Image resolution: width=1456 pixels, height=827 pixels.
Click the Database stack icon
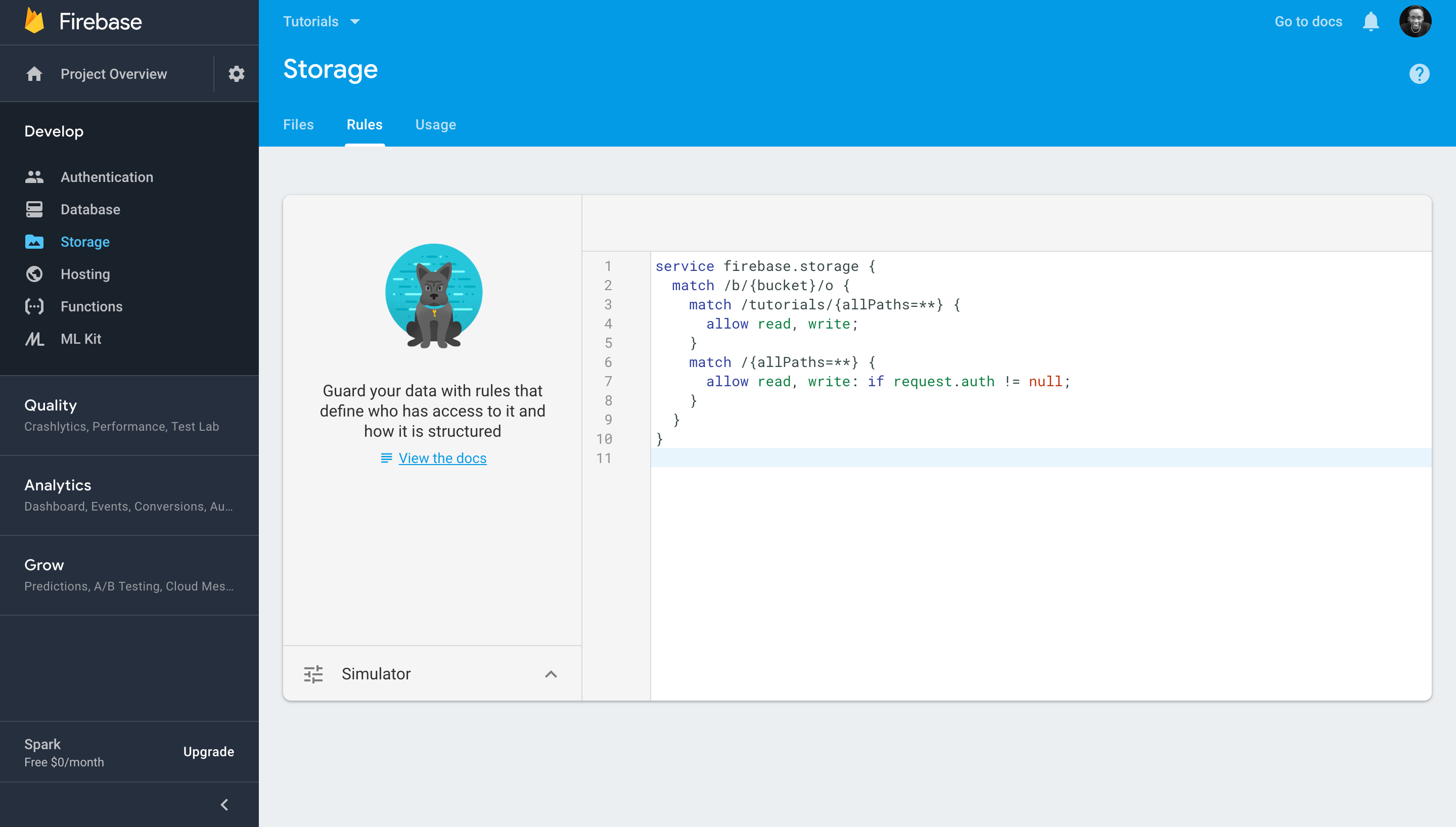pyautogui.click(x=34, y=210)
